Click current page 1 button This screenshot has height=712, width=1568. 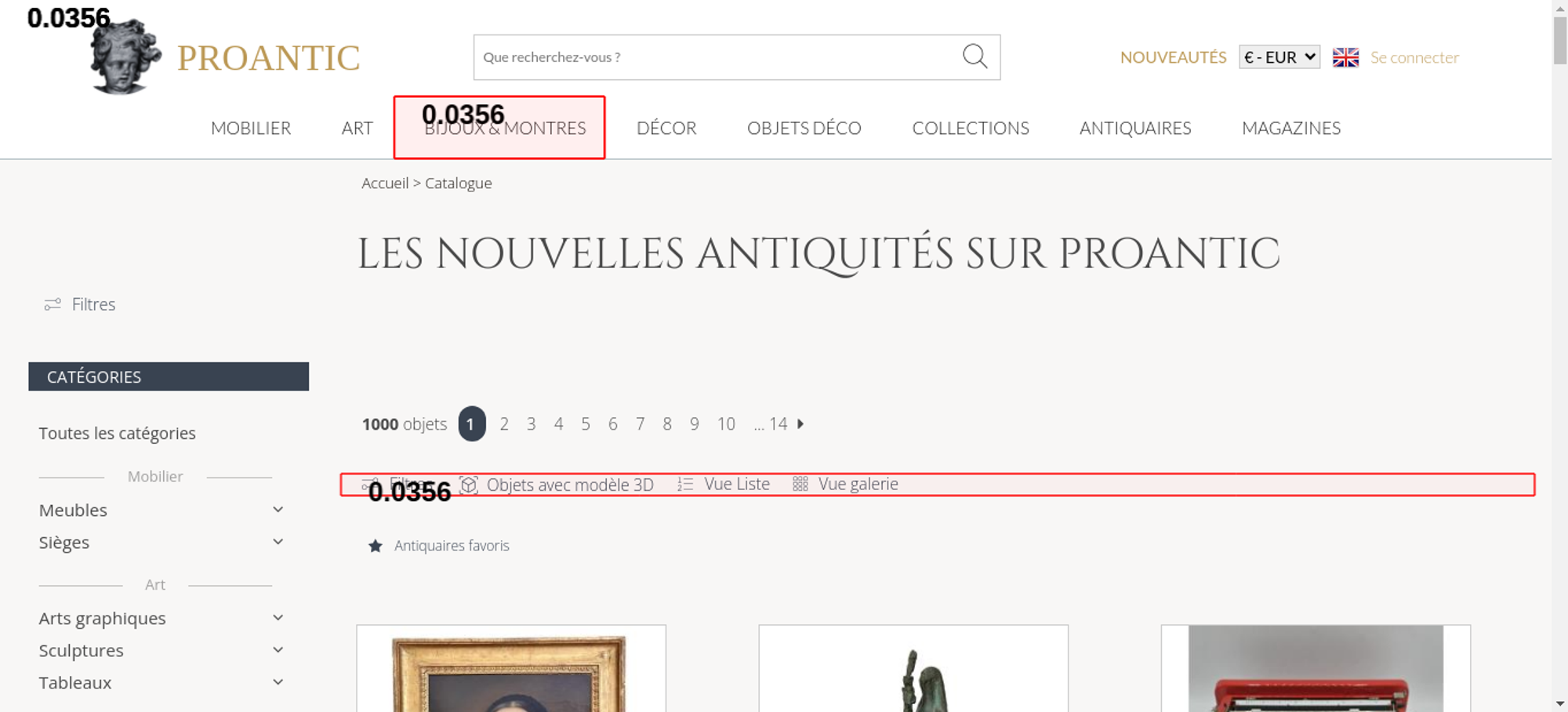(472, 424)
